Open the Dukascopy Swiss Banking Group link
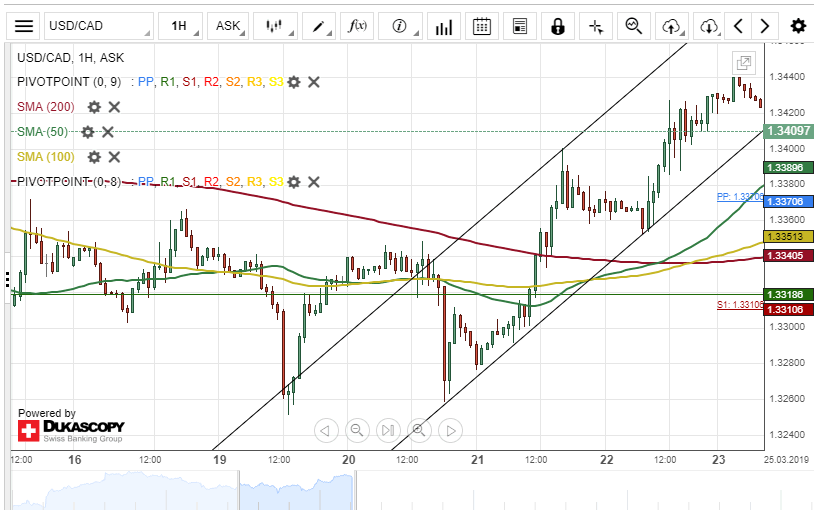This screenshot has width=821, height=511. pyautogui.click(x=71, y=431)
